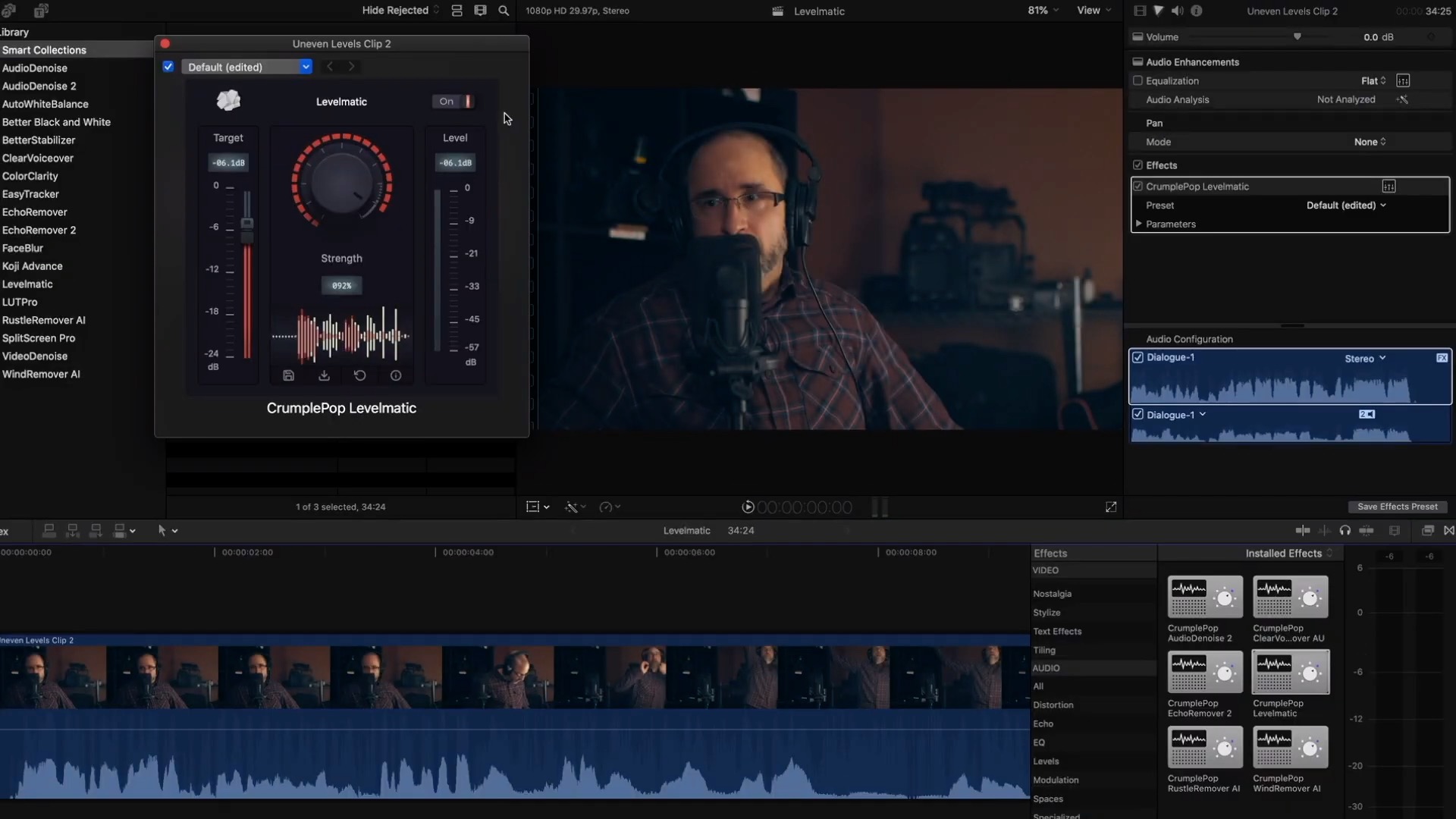Image resolution: width=1456 pixels, height=819 pixels.
Task: Click the download icon in Levelmatic plugin
Action: [324, 375]
